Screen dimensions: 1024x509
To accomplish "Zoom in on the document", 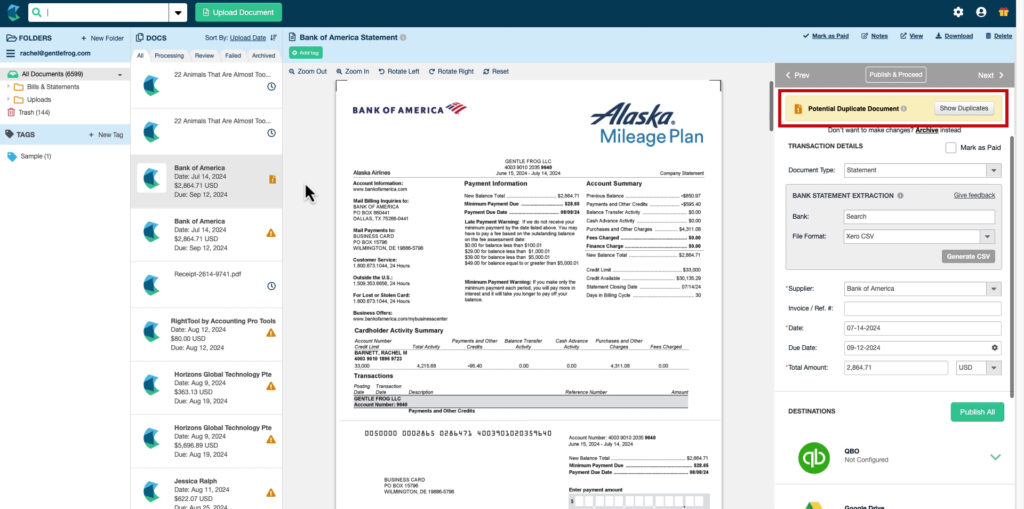I will (x=353, y=72).
